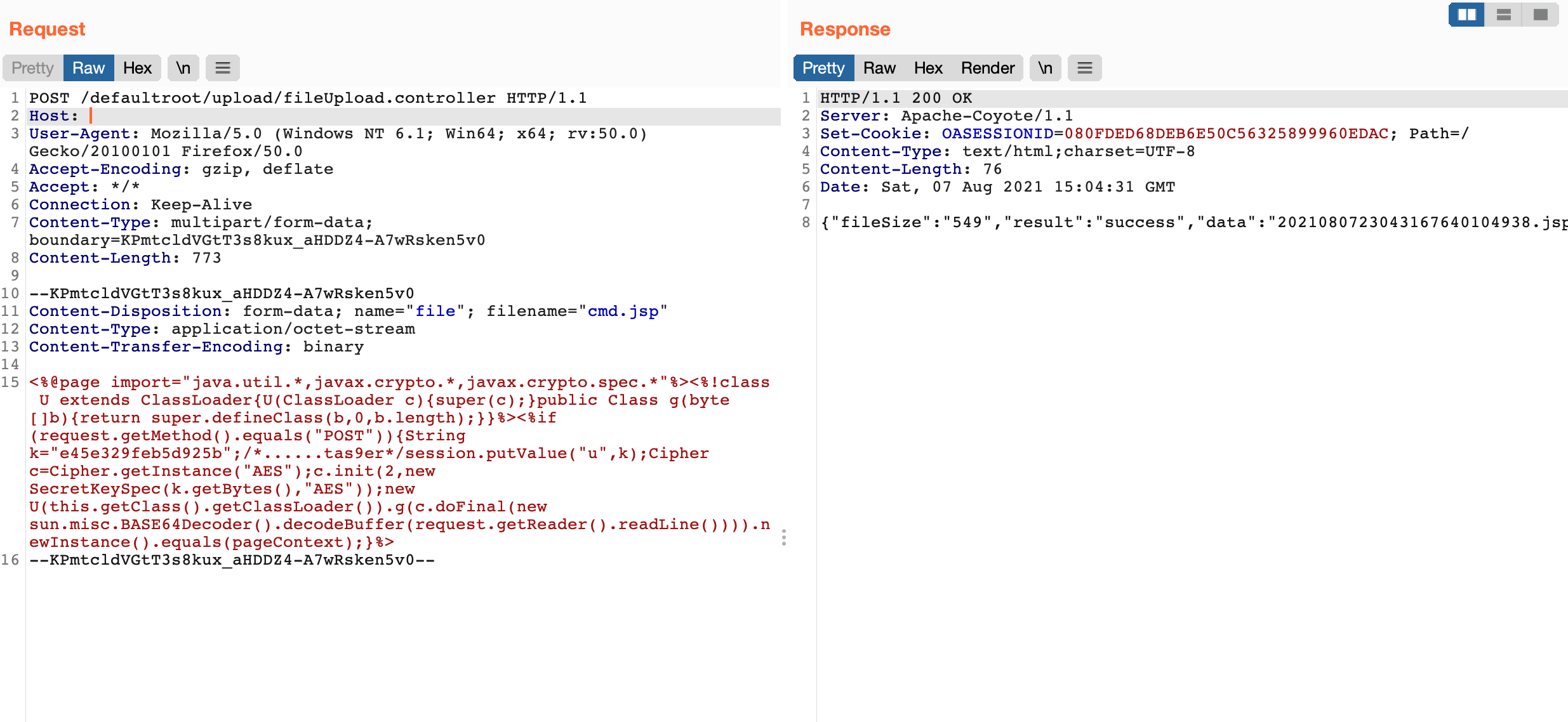This screenshot has height=722, width=1568.
Task: Click into the empty Host header line
Action: (254, 116)
